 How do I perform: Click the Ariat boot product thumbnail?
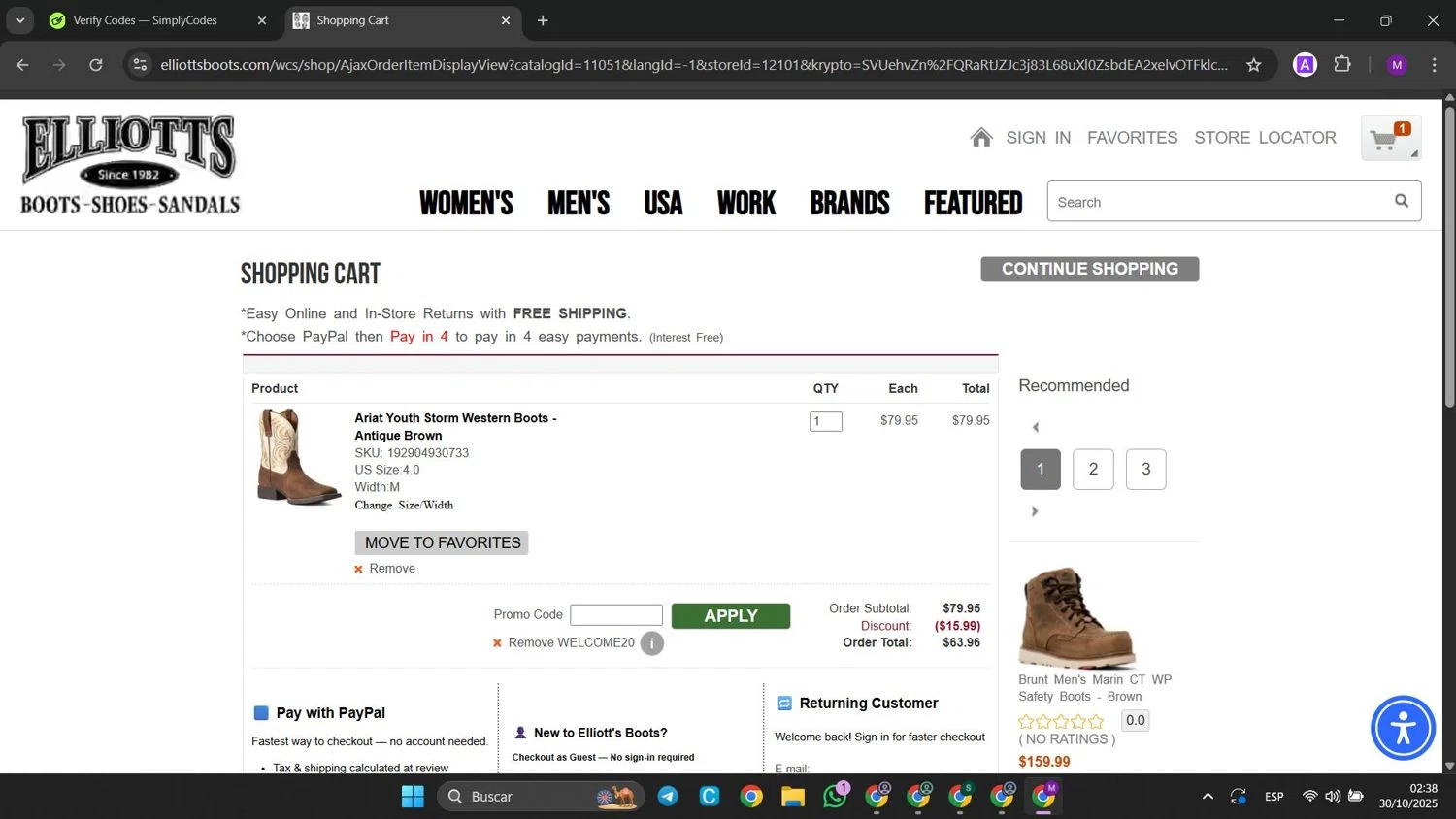click(x=298, y=457)
